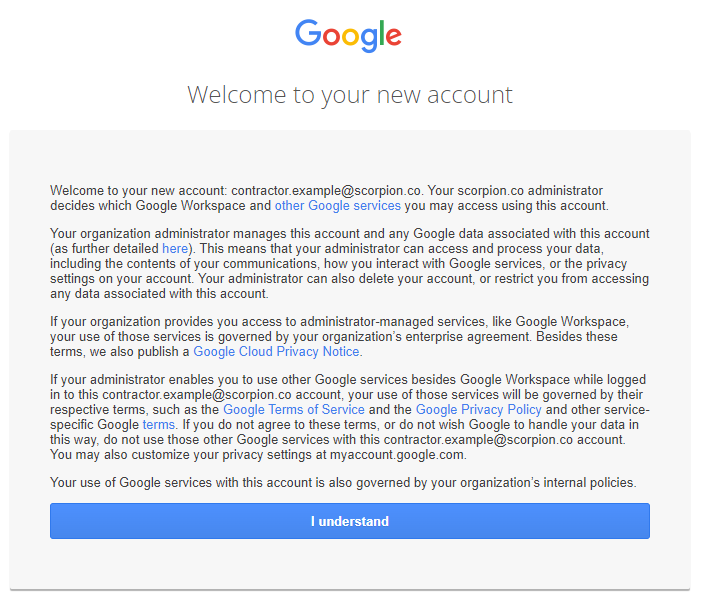The image size is (716, 605).
Task: Open the 'other Google services' link
Action: click(x=337, y=205)
